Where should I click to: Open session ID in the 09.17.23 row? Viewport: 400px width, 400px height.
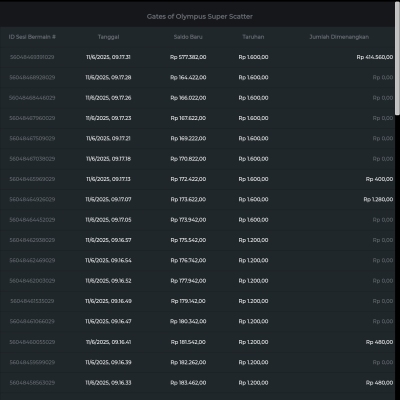[x=32, y=118]
